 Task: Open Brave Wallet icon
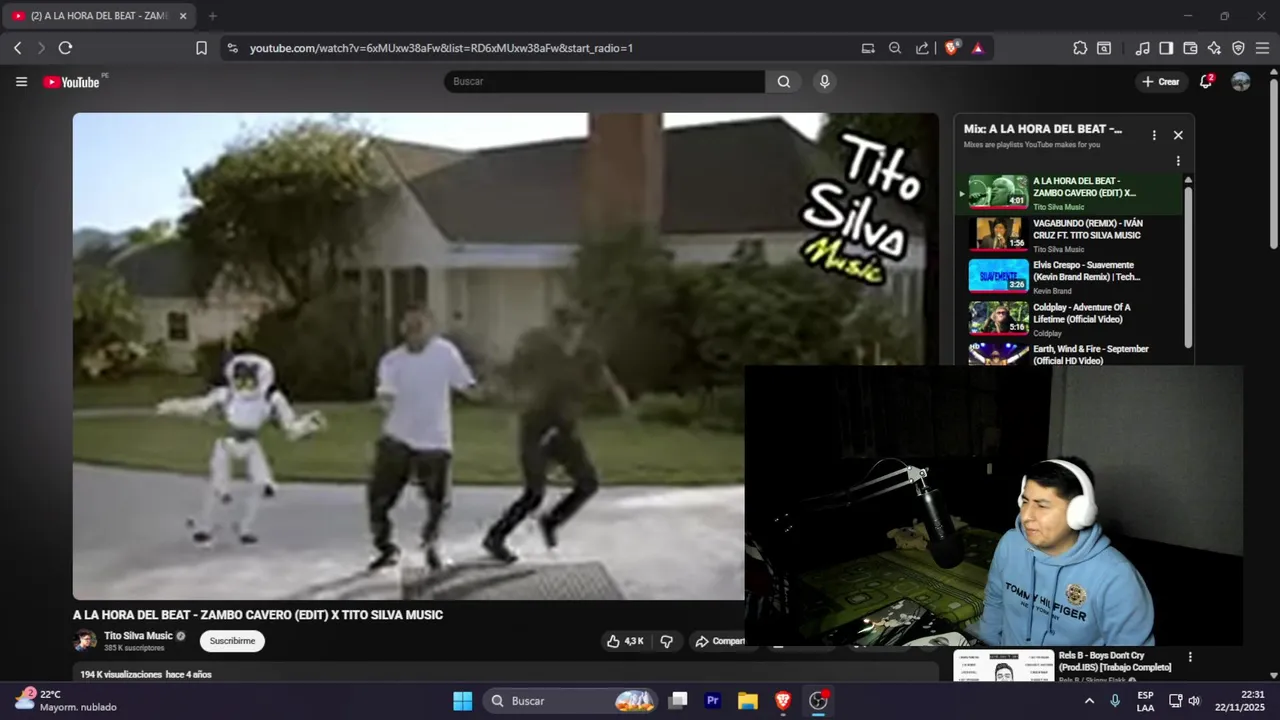click(x=1190, y=48)
